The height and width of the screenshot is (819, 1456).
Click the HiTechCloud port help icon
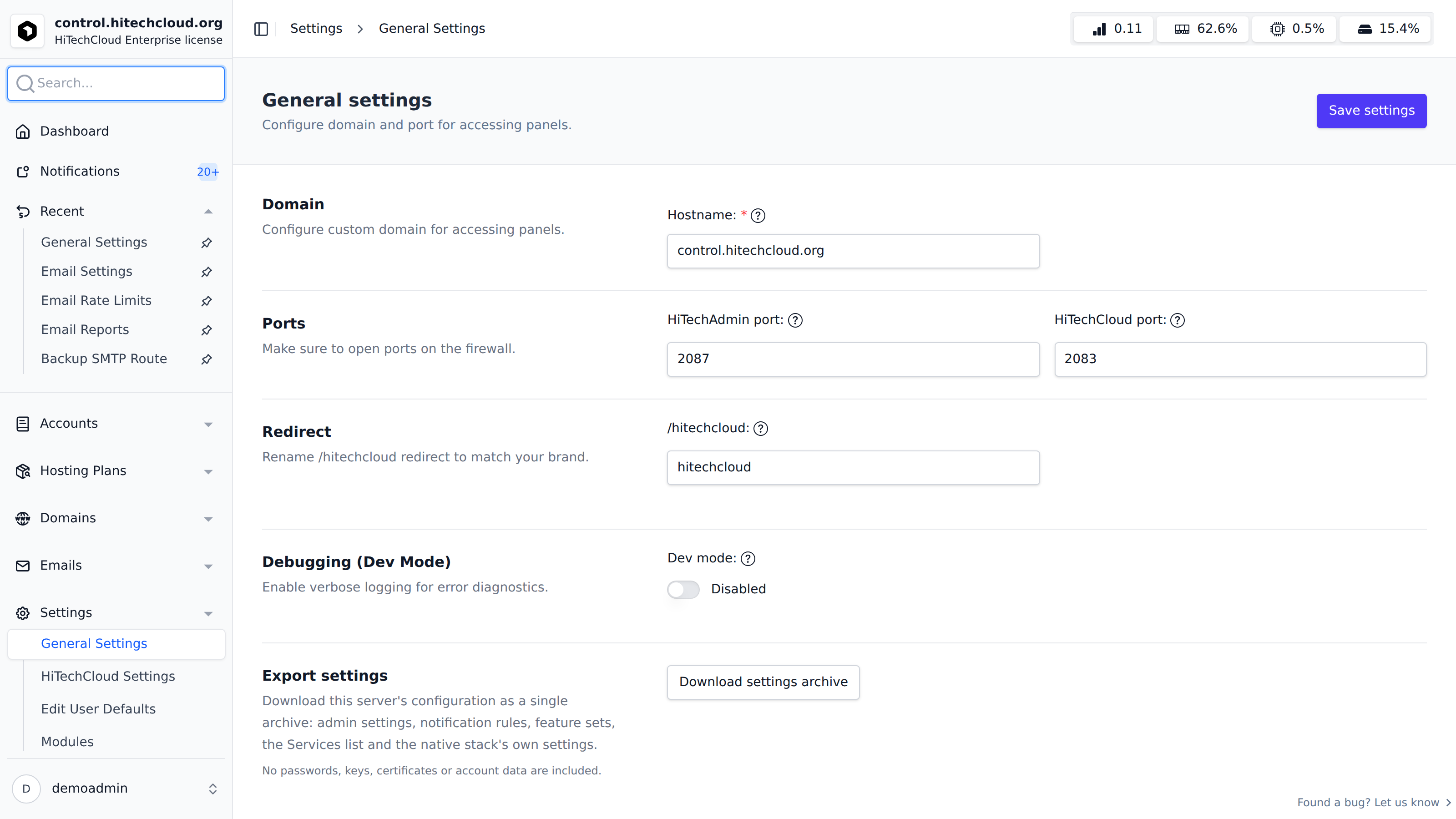[1178, 320]
